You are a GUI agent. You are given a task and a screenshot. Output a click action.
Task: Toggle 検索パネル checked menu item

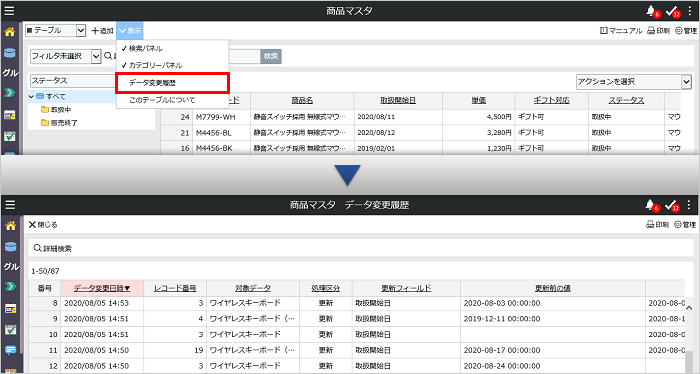coord(172,49)
